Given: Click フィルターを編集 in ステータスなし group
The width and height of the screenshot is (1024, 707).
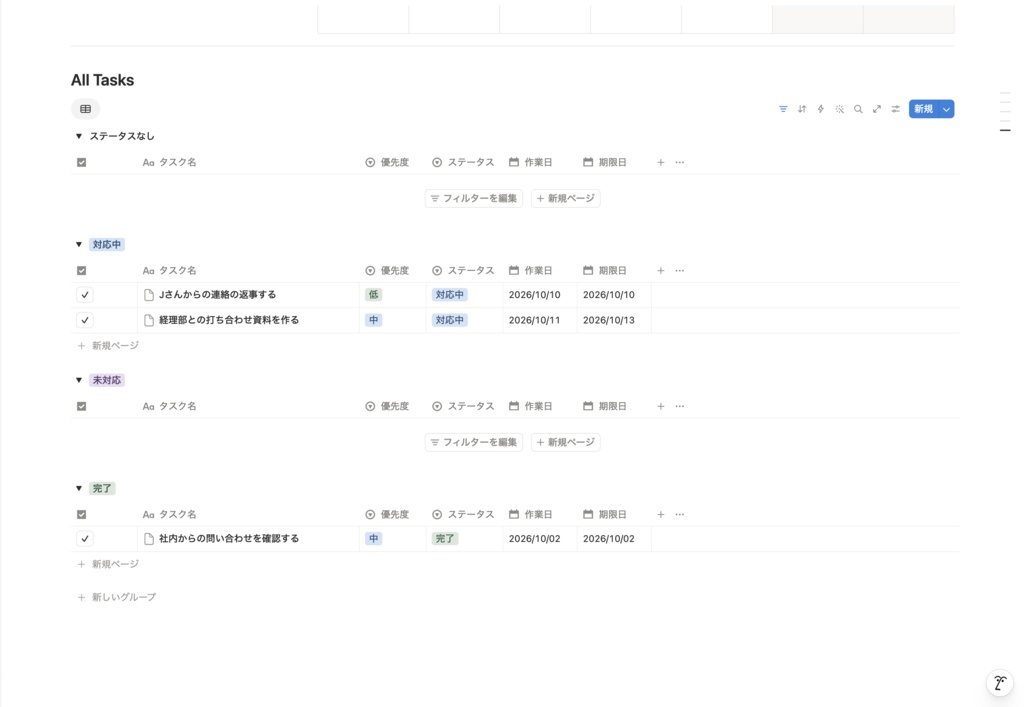Looking at the screenshot, I should coord(473,198).
